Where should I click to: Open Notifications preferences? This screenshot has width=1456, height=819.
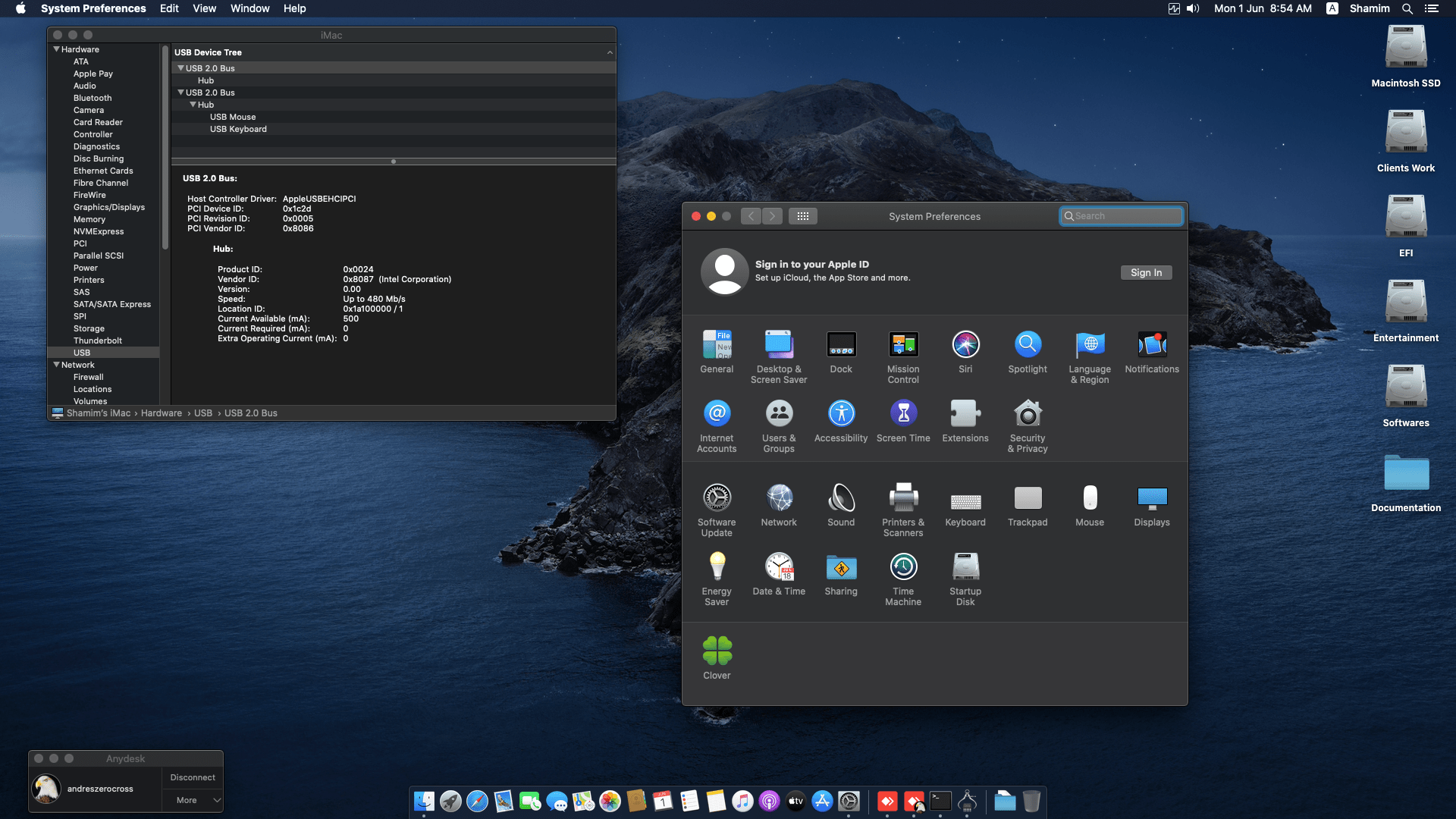[1152, 352]
